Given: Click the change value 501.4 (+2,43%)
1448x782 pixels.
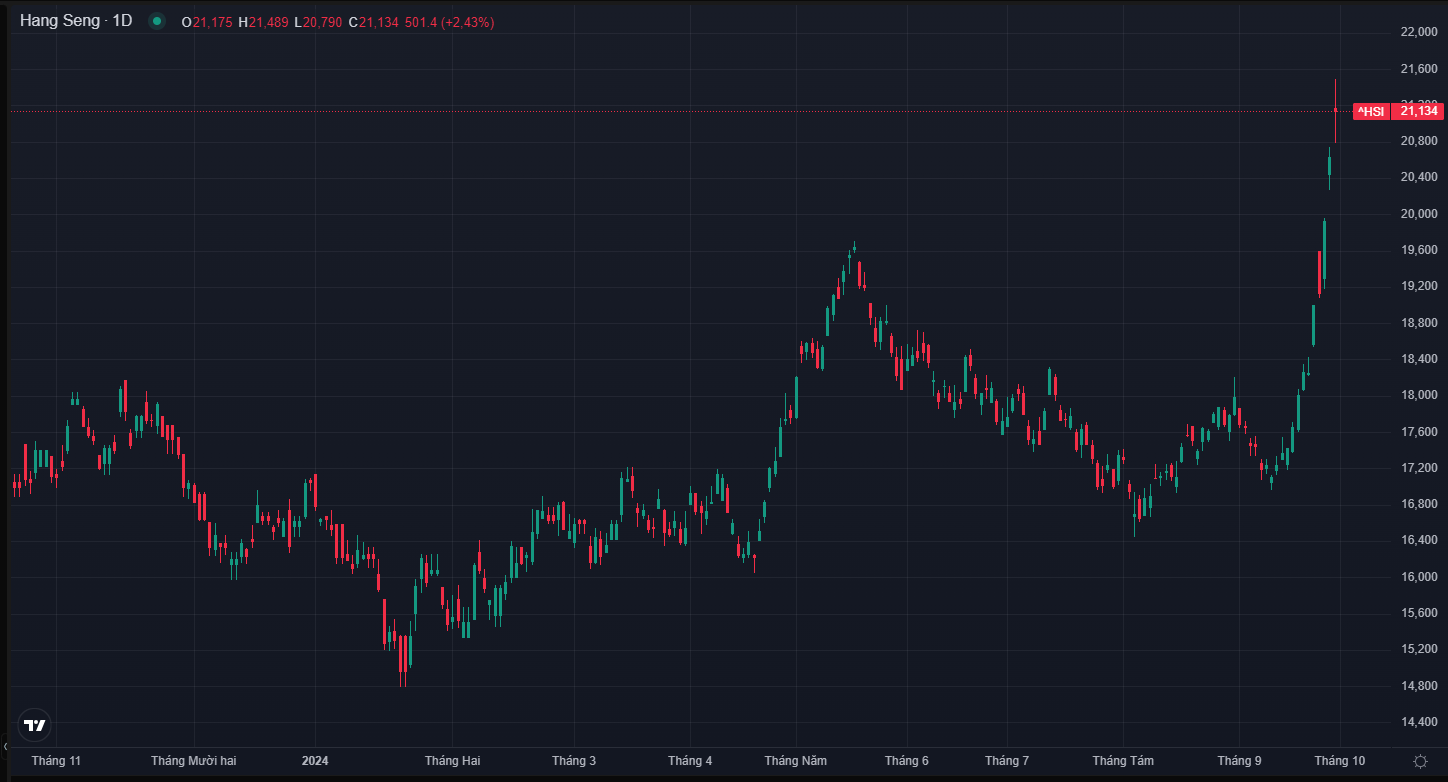Looking at the screenshot, I should click(x=449, y=22).
